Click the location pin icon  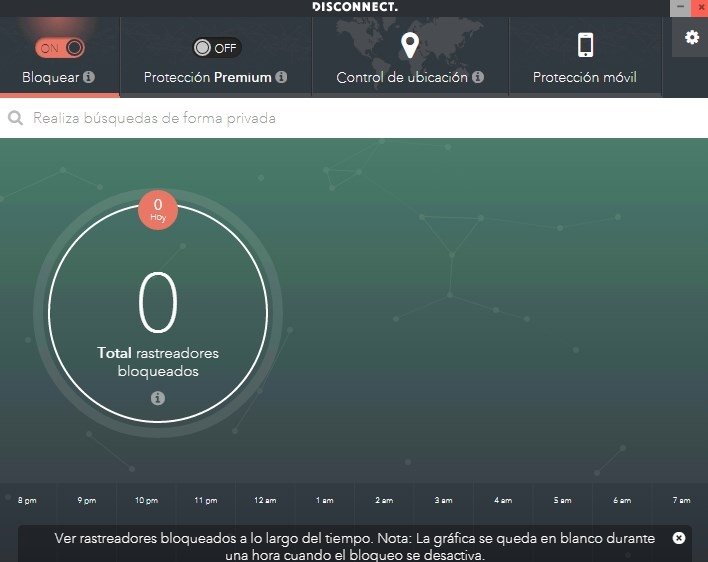click(x=410, y=46)
